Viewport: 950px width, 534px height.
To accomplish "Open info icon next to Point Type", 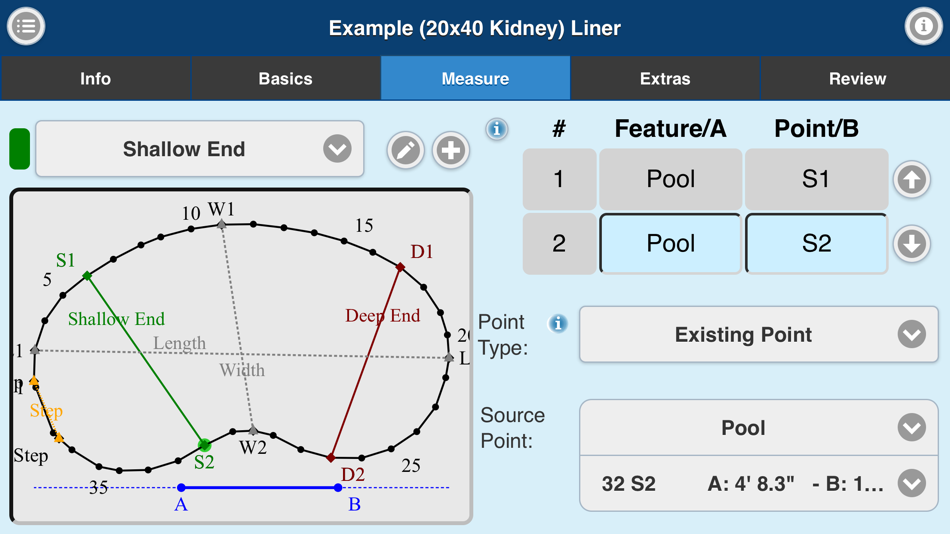I will [558, 324].
